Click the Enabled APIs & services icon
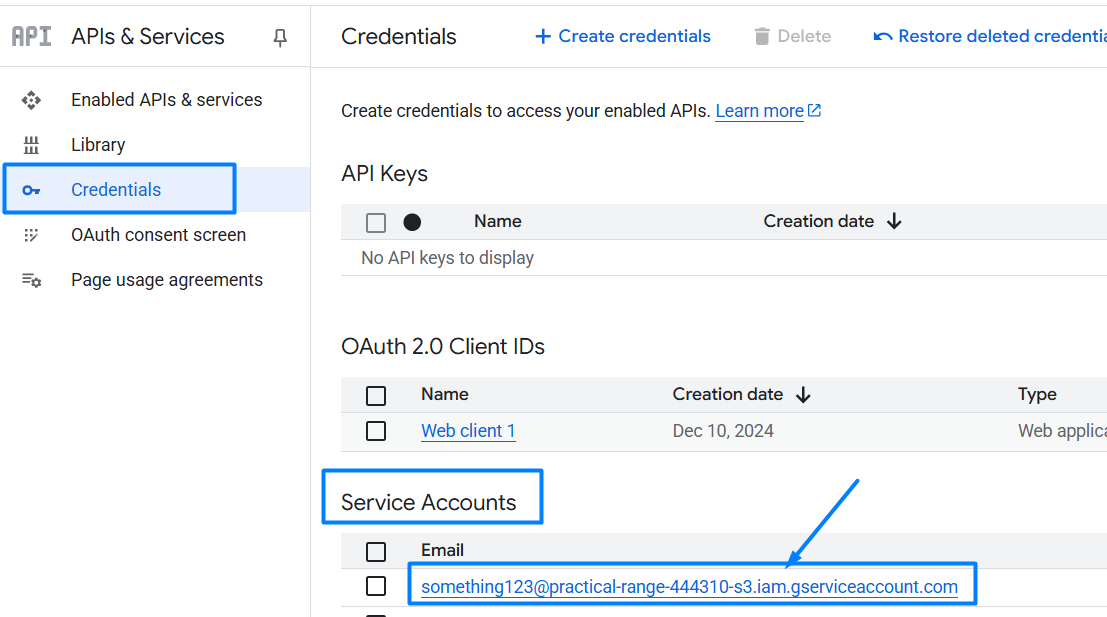The height and width of the screenshot is (617, 1107). 31,100
